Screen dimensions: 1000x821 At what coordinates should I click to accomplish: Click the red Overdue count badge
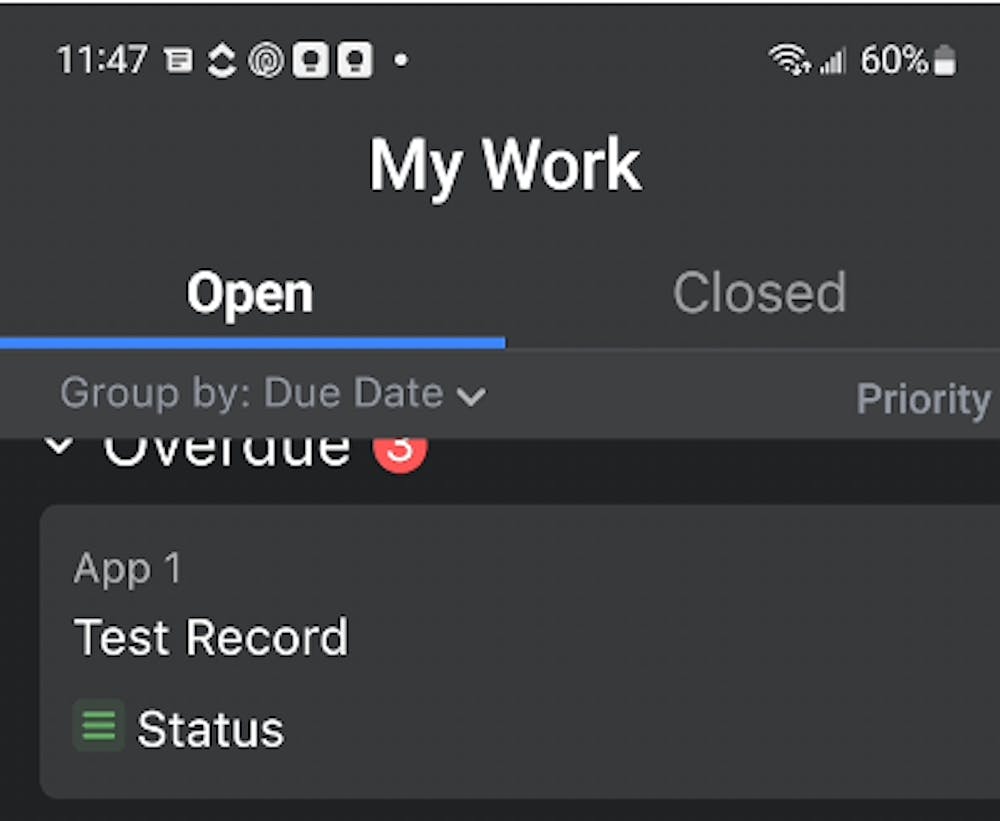[x=400, y=452]
